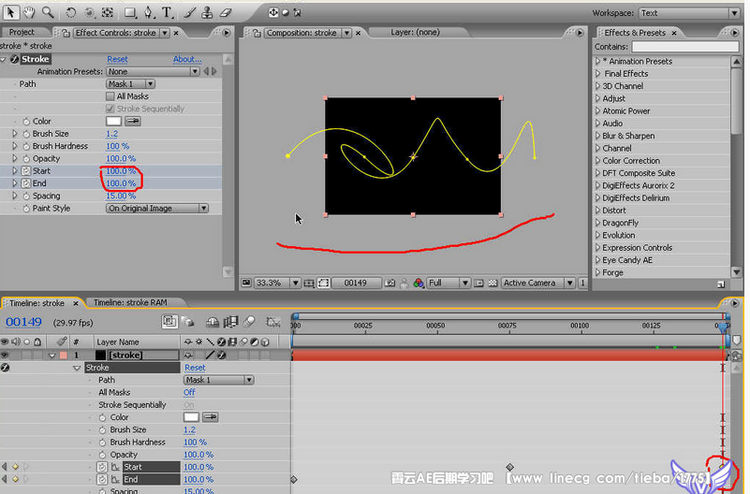Select the Pen tool
The height and width of the screenshot is (494, 750).
[149, 12]
